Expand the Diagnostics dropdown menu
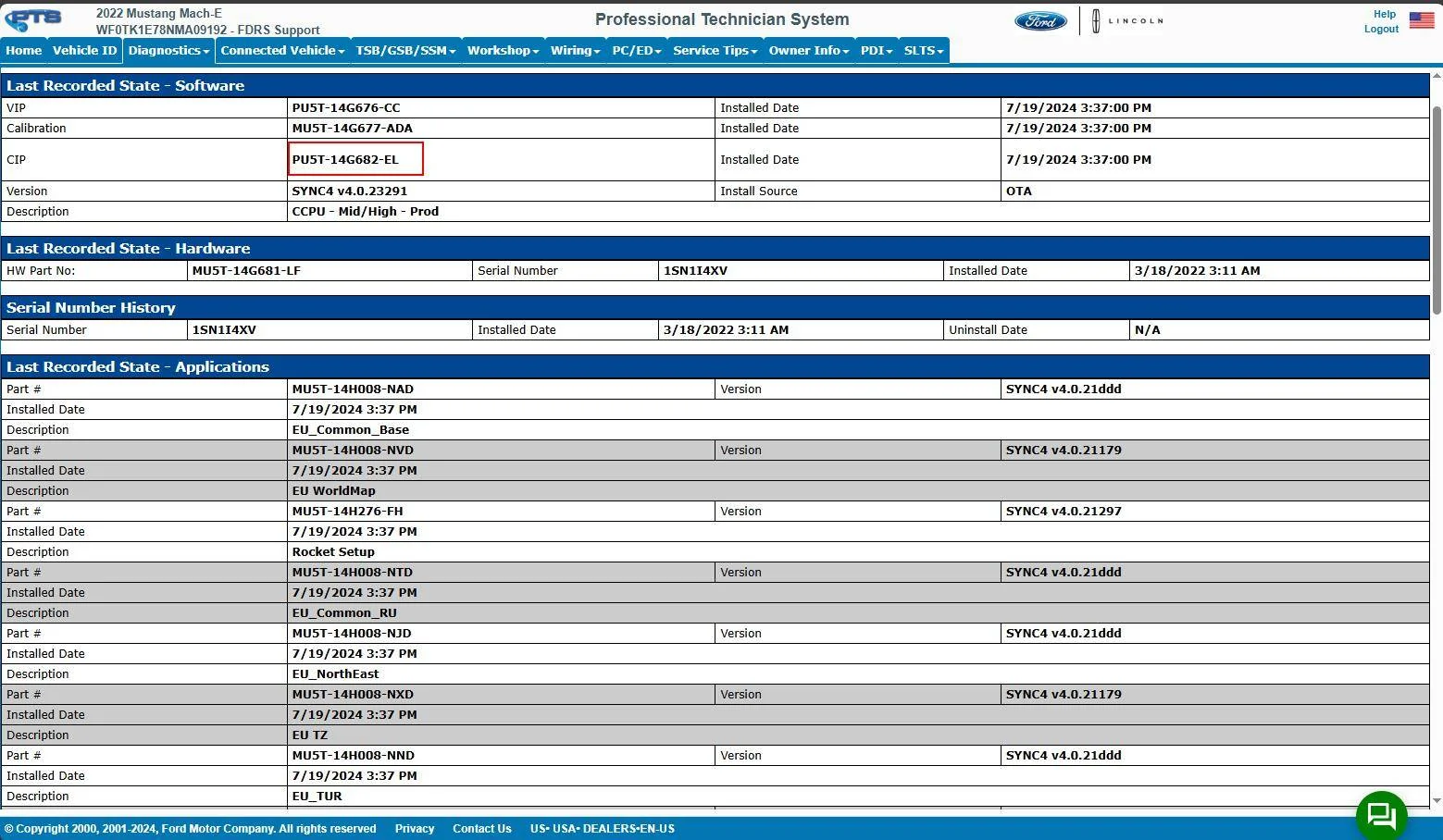The width and height of the screenshot is (1443, 840). 168,50
